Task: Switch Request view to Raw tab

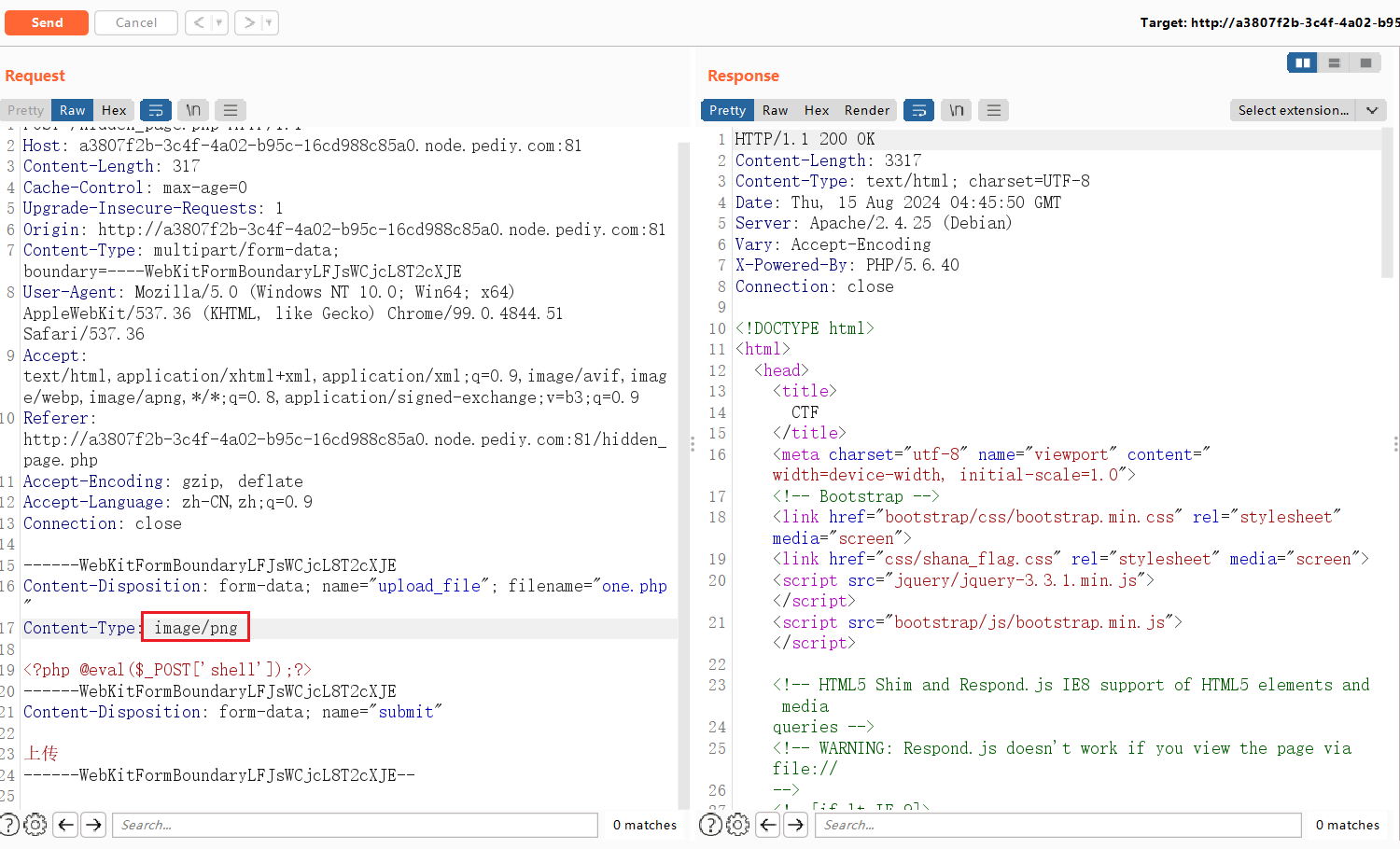Action: pyautogui.click(x=72, y=110)
